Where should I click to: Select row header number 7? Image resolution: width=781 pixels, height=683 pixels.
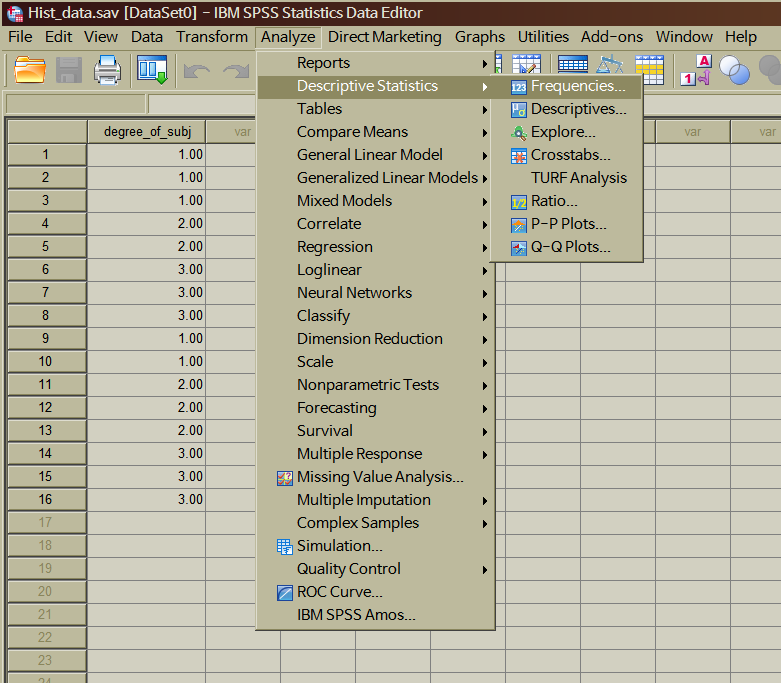(46, 292)
